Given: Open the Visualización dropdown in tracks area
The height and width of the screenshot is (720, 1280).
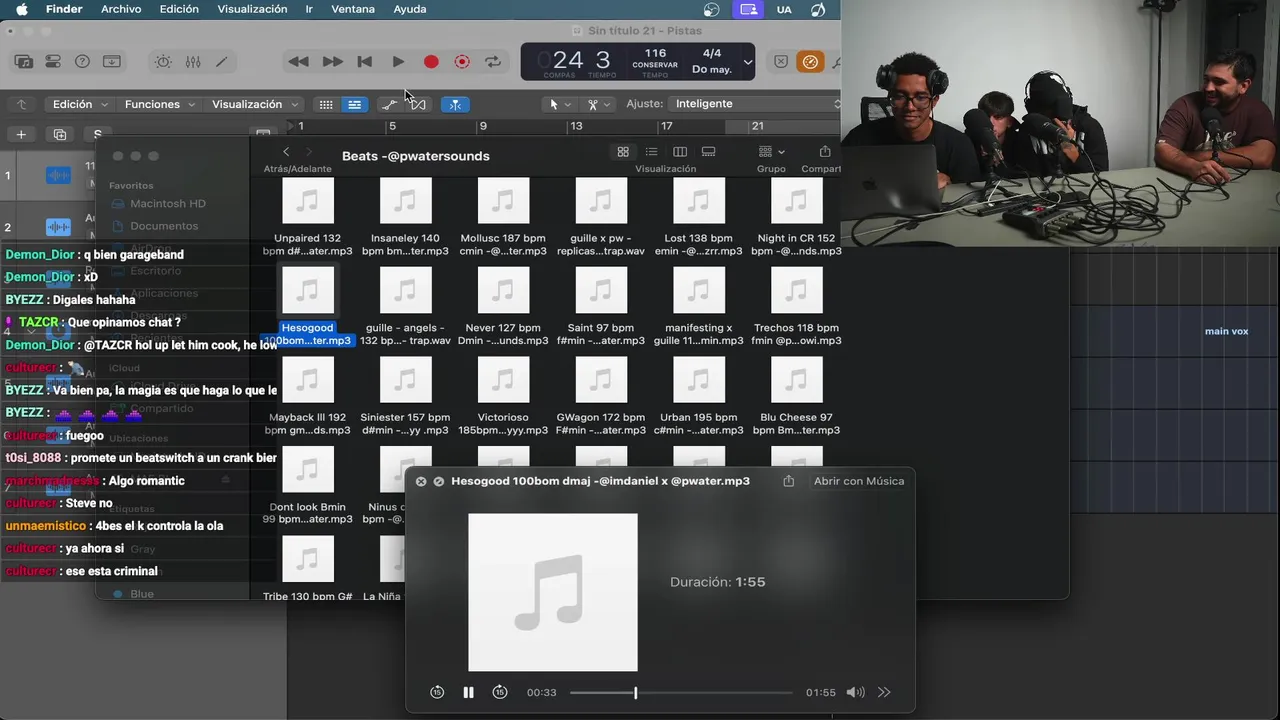Looking at the screenshot, I should coord(255,104).
